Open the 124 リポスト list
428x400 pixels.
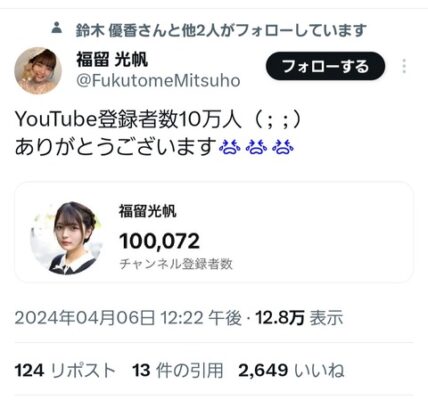pos(65,370)
